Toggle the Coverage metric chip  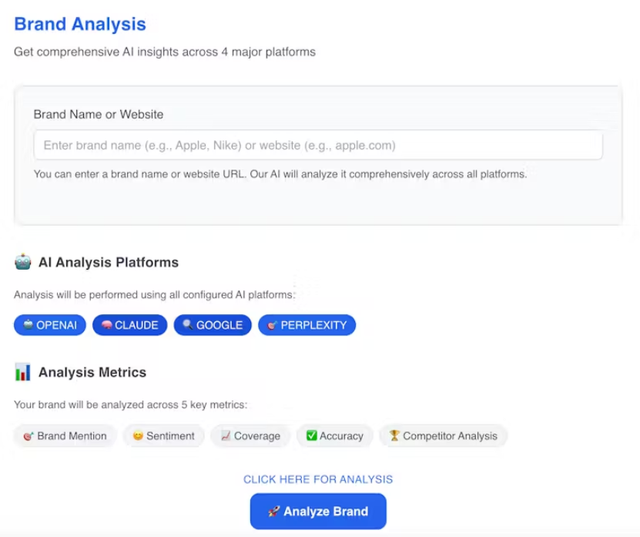coord(251,436)
